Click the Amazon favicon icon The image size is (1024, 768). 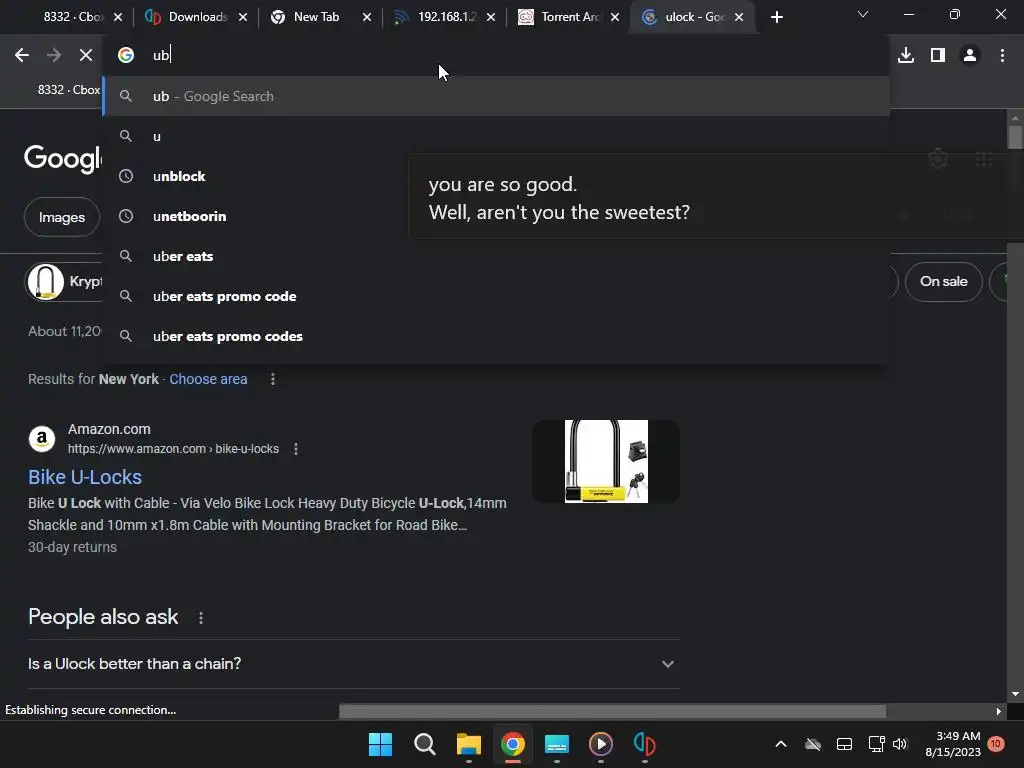pos(42,438)
